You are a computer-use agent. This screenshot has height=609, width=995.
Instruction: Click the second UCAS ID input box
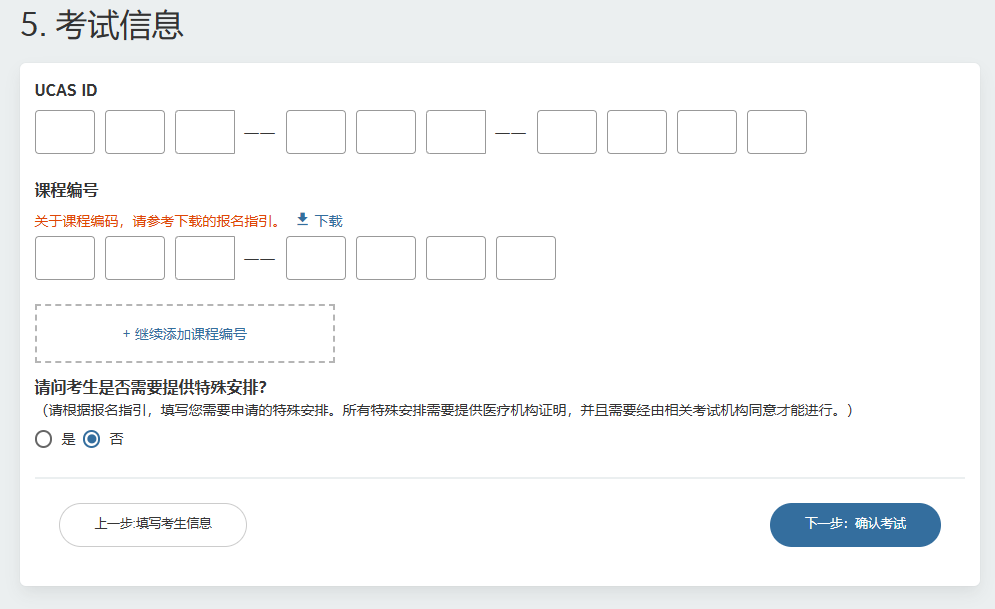point(134,131)
